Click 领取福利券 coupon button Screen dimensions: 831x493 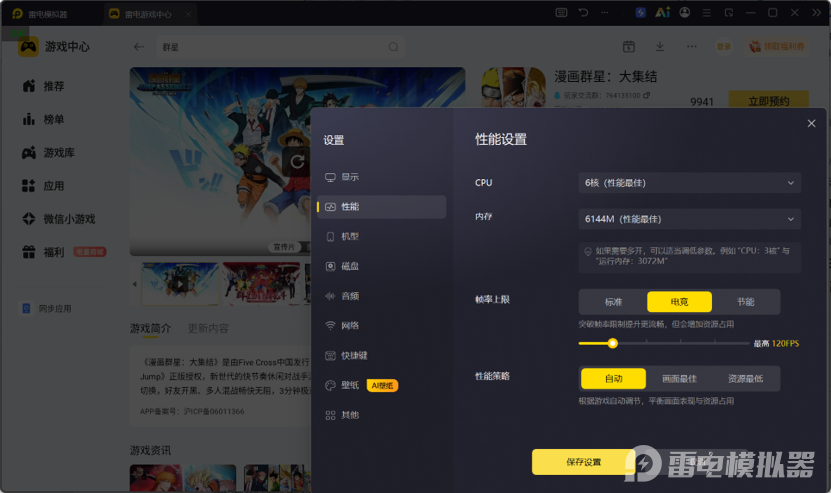776,47
